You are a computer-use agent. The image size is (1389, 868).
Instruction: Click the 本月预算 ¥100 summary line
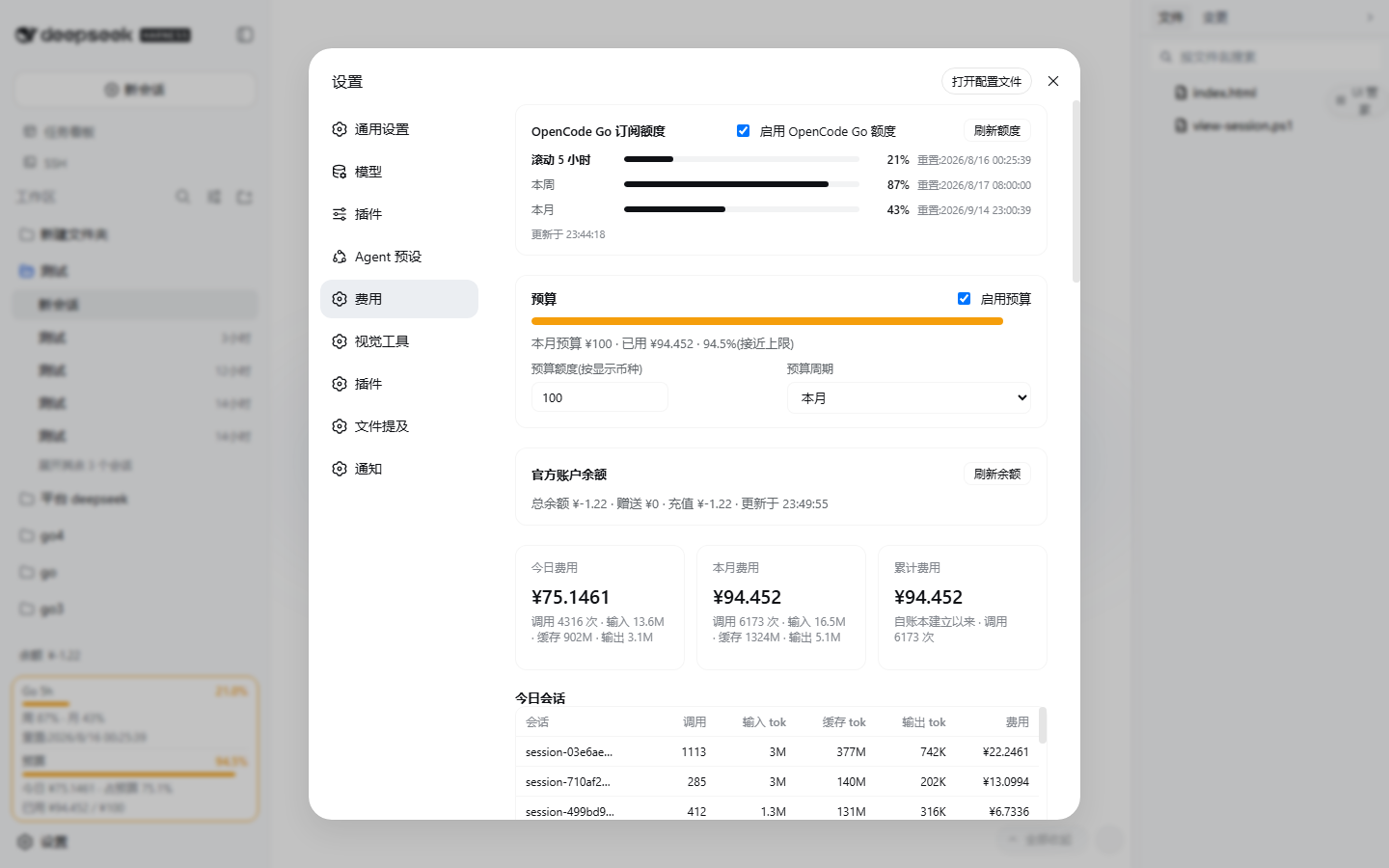coord(663,343)
